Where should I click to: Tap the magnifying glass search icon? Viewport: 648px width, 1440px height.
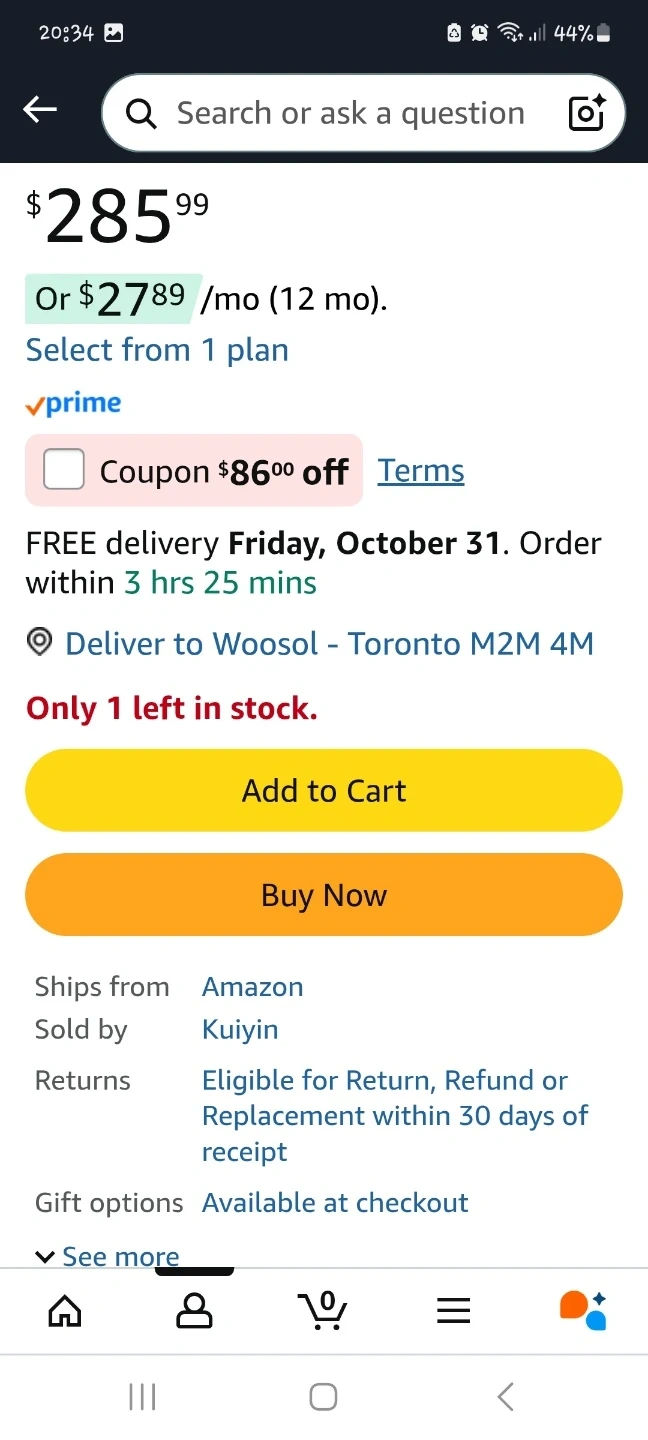tap(142, 114)
